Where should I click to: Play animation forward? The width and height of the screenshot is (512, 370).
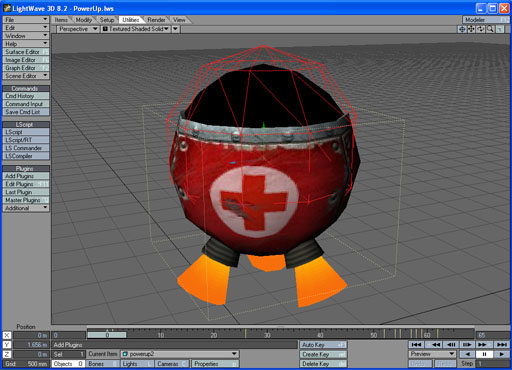[501, 354]
